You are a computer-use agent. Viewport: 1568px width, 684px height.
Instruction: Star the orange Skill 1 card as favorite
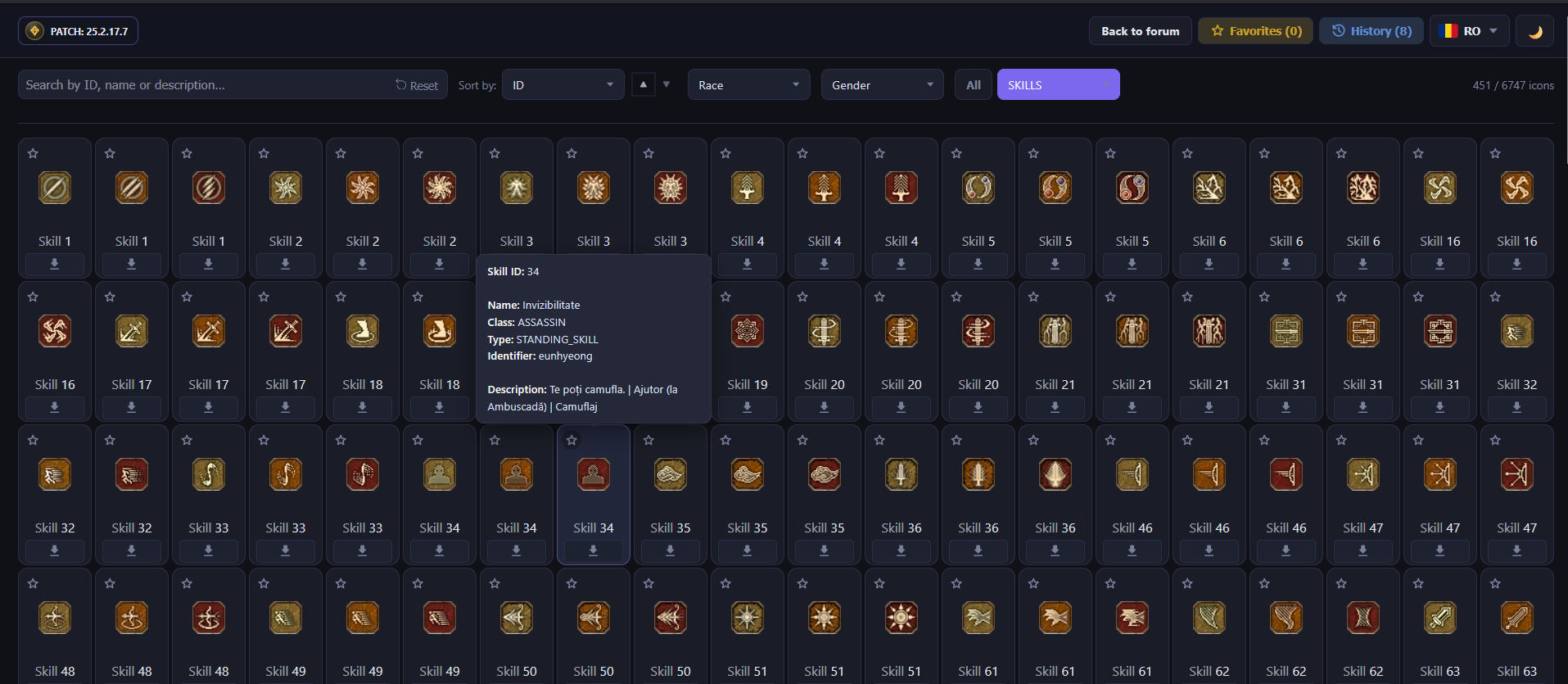(x=110, y=153)
